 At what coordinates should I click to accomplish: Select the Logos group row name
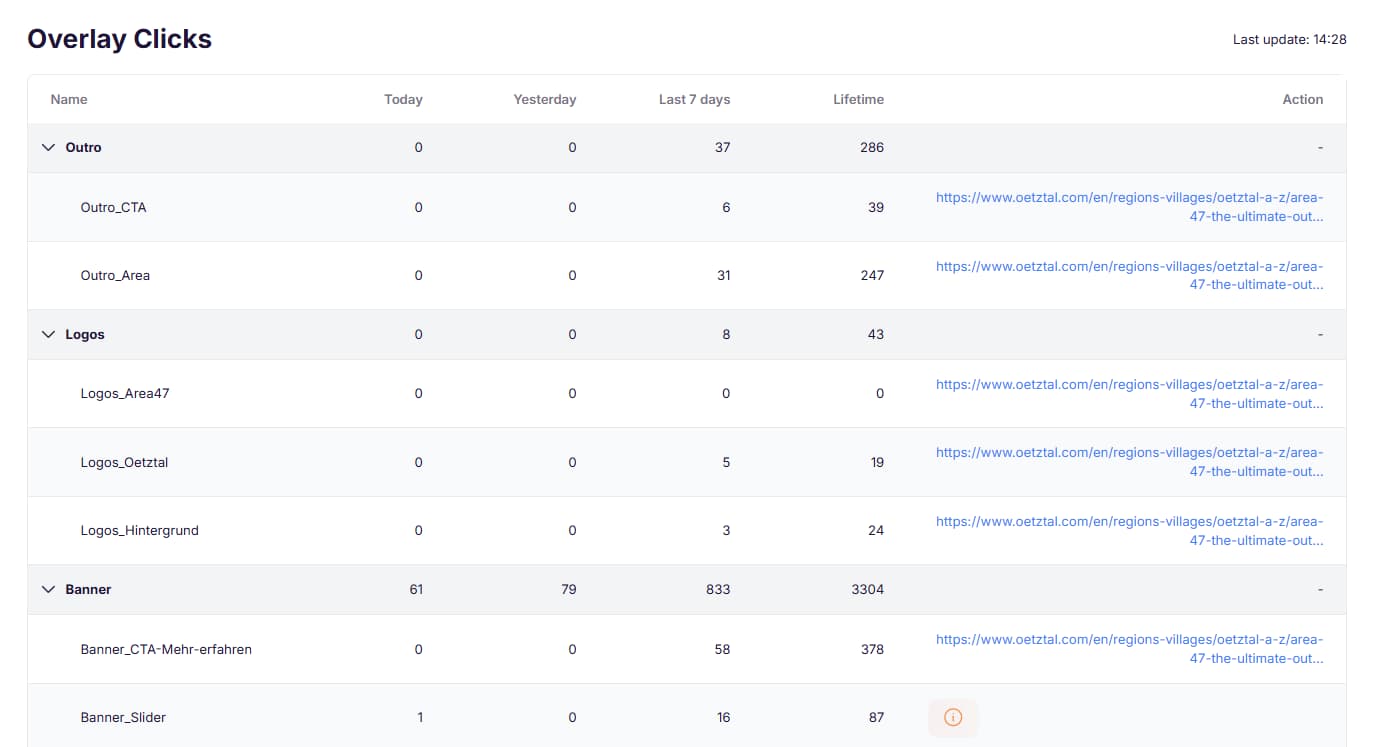point(85,334)
